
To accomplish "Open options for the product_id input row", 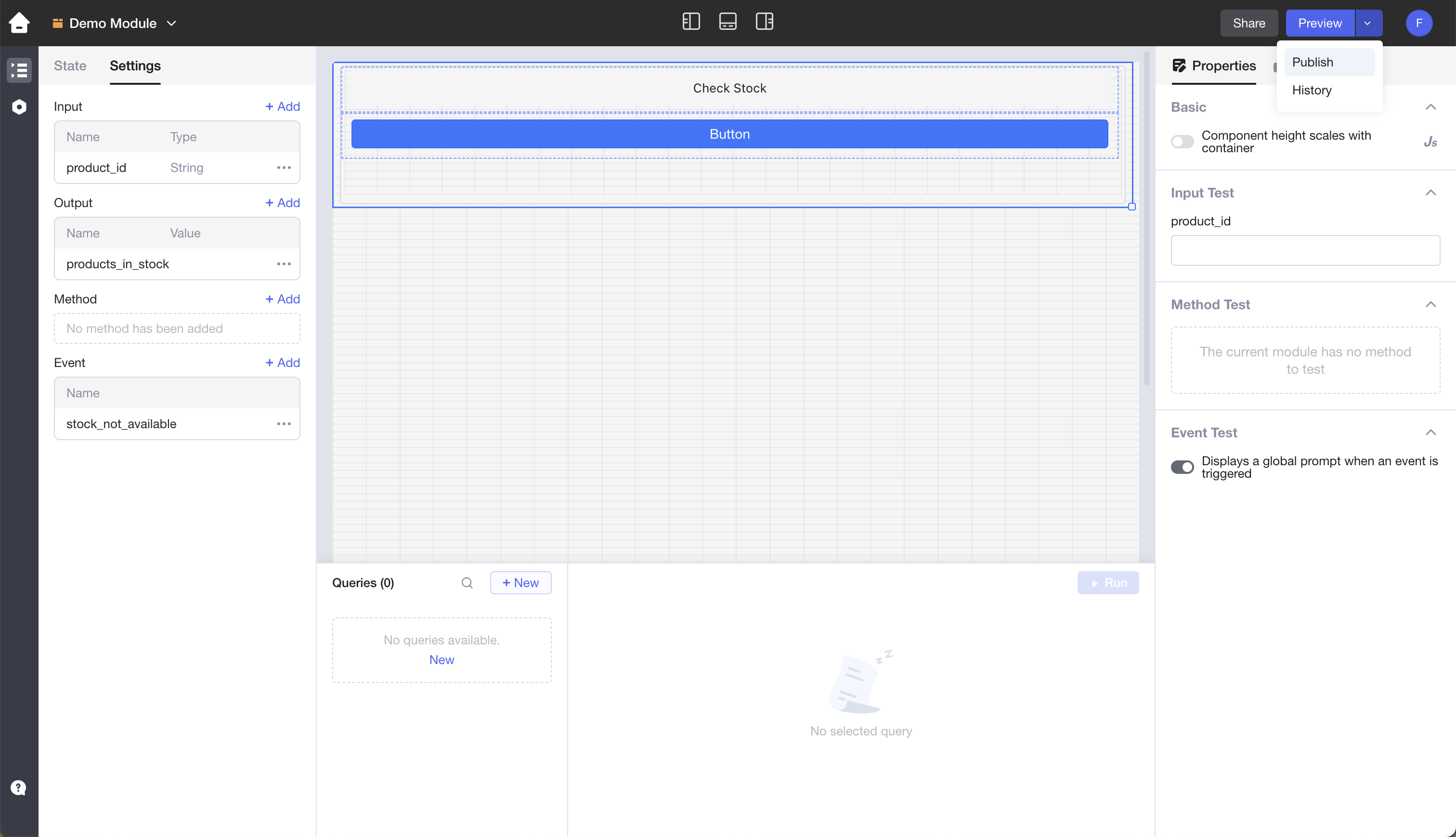I will pyautogui.click(x=284, y=168).
